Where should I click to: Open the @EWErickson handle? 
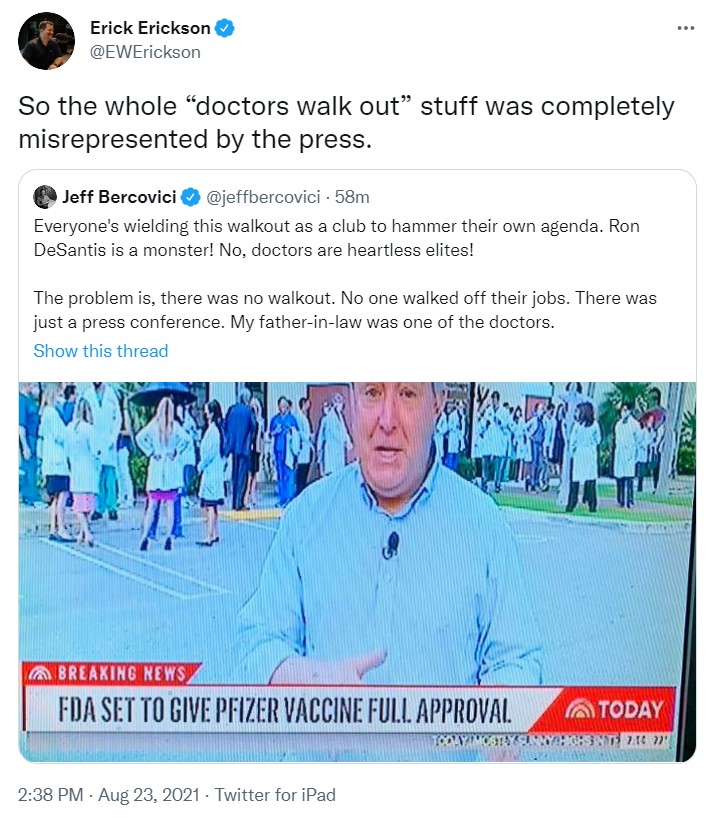point(145,52)
